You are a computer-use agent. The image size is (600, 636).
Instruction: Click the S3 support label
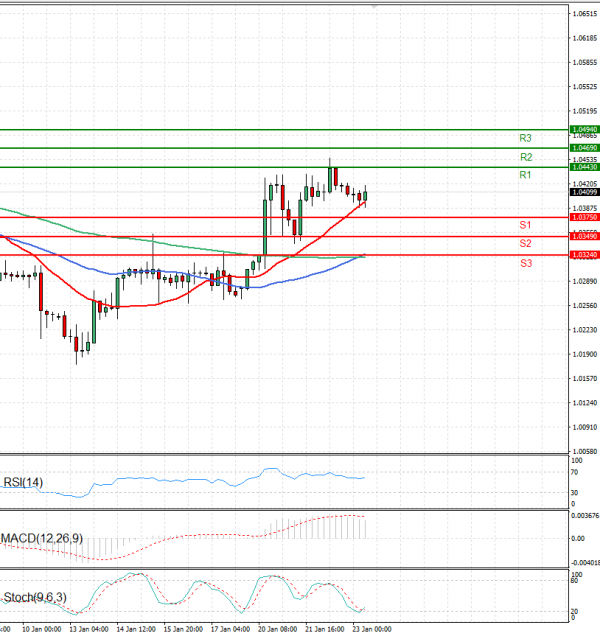coord(526,263)
